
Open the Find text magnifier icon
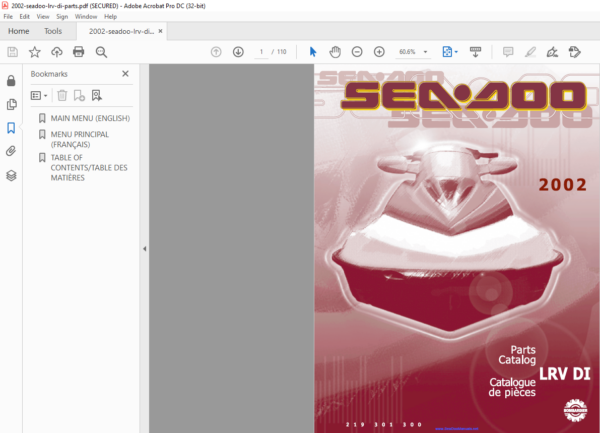tap(101, 52)
